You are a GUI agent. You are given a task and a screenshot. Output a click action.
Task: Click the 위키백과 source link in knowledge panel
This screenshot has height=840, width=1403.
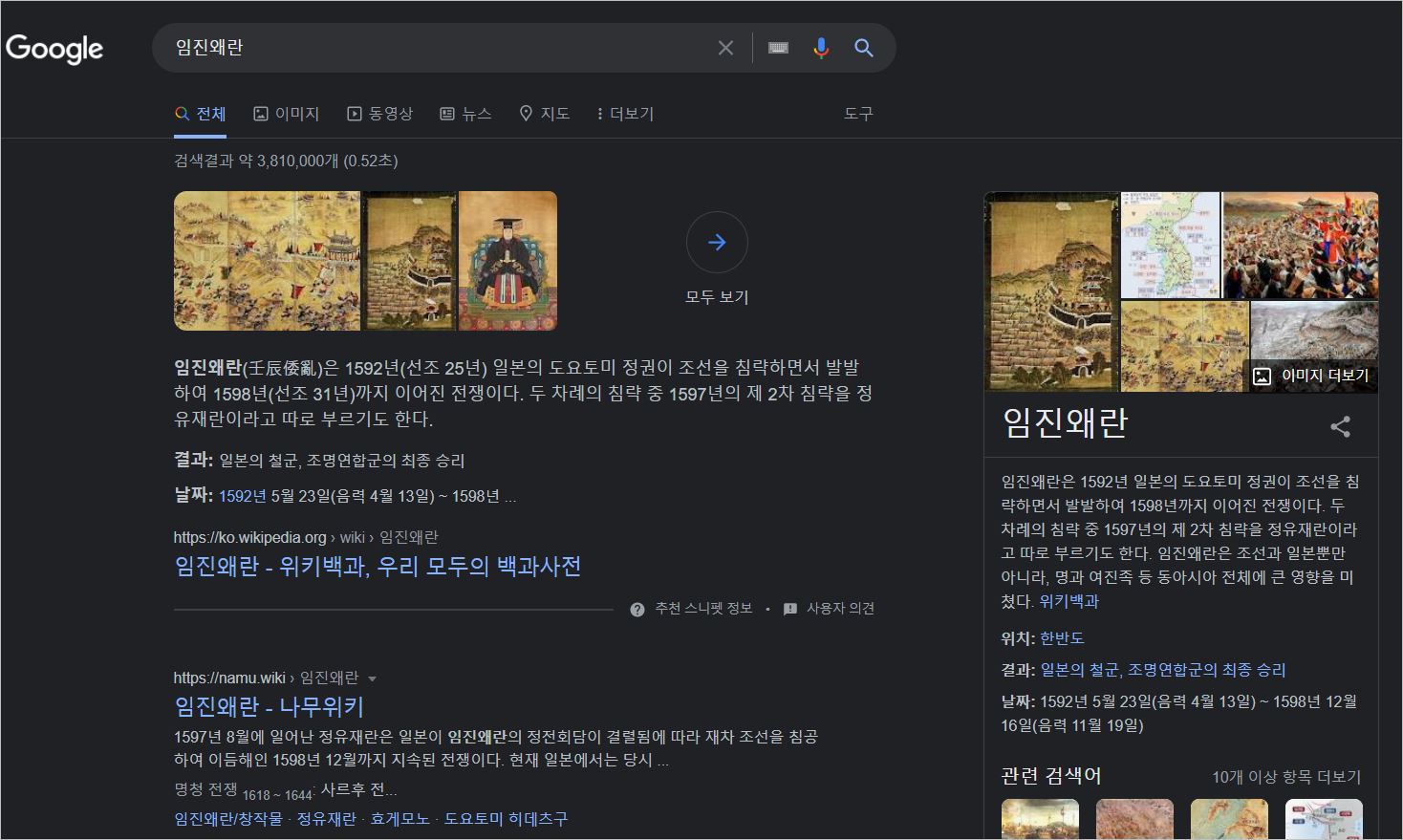[x=1069, y=601]
